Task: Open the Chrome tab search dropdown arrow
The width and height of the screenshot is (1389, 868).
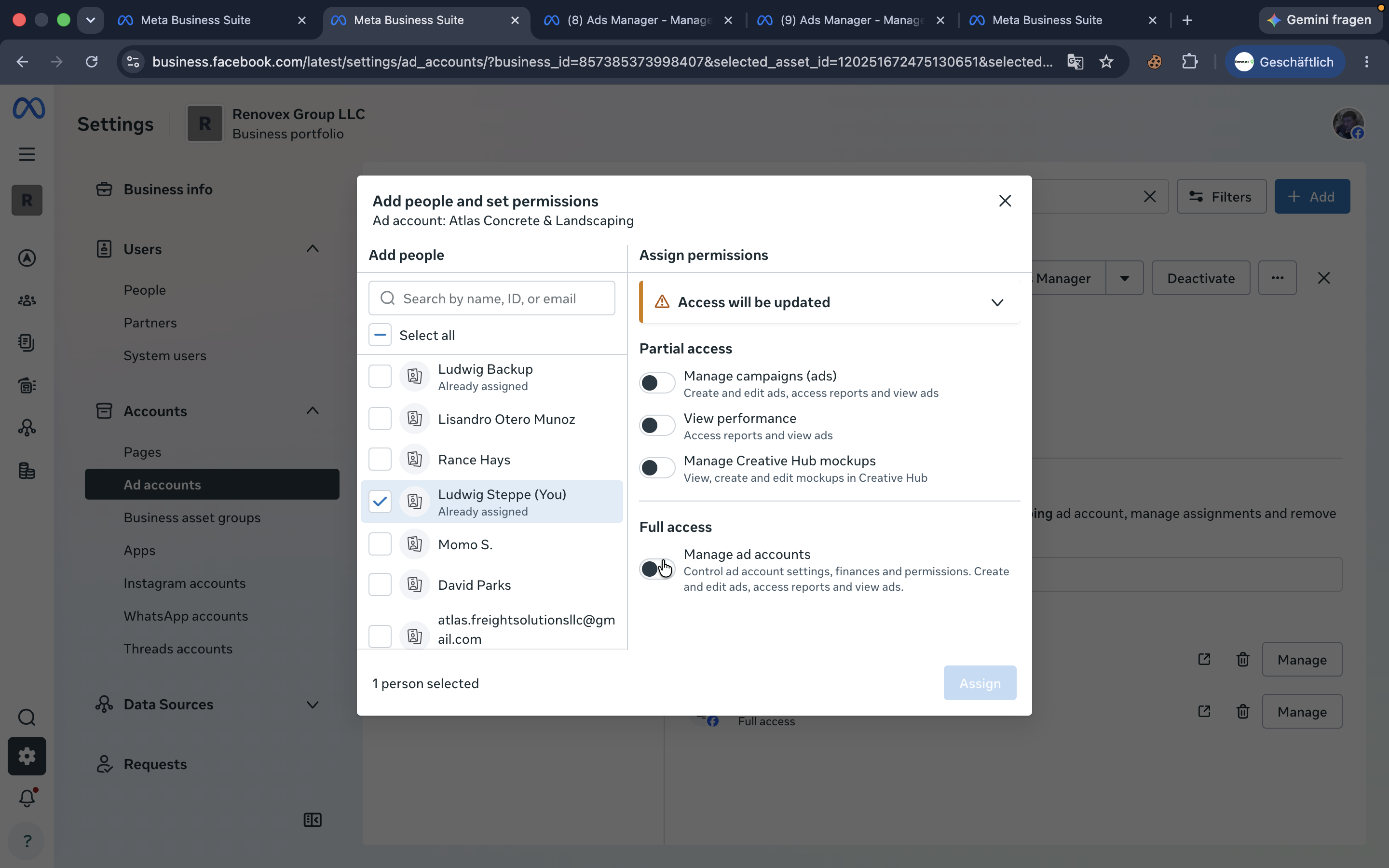Action: click(91, 21)
